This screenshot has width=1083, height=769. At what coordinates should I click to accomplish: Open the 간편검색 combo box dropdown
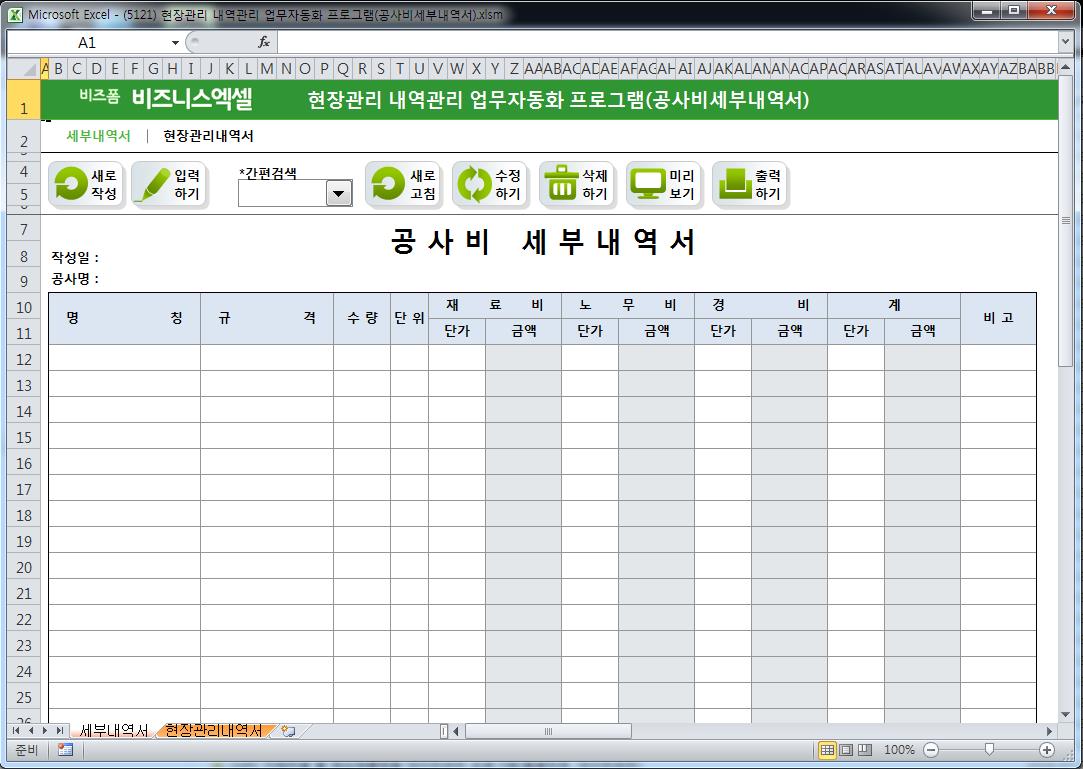click(340, 194)
